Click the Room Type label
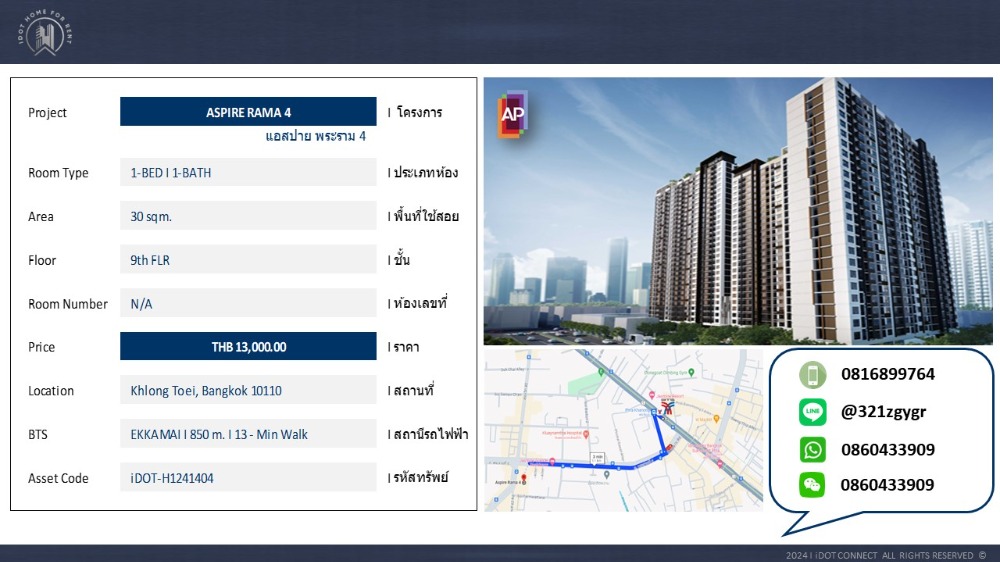The width and height of the screenshot is (1000, 562). (58, 173)
